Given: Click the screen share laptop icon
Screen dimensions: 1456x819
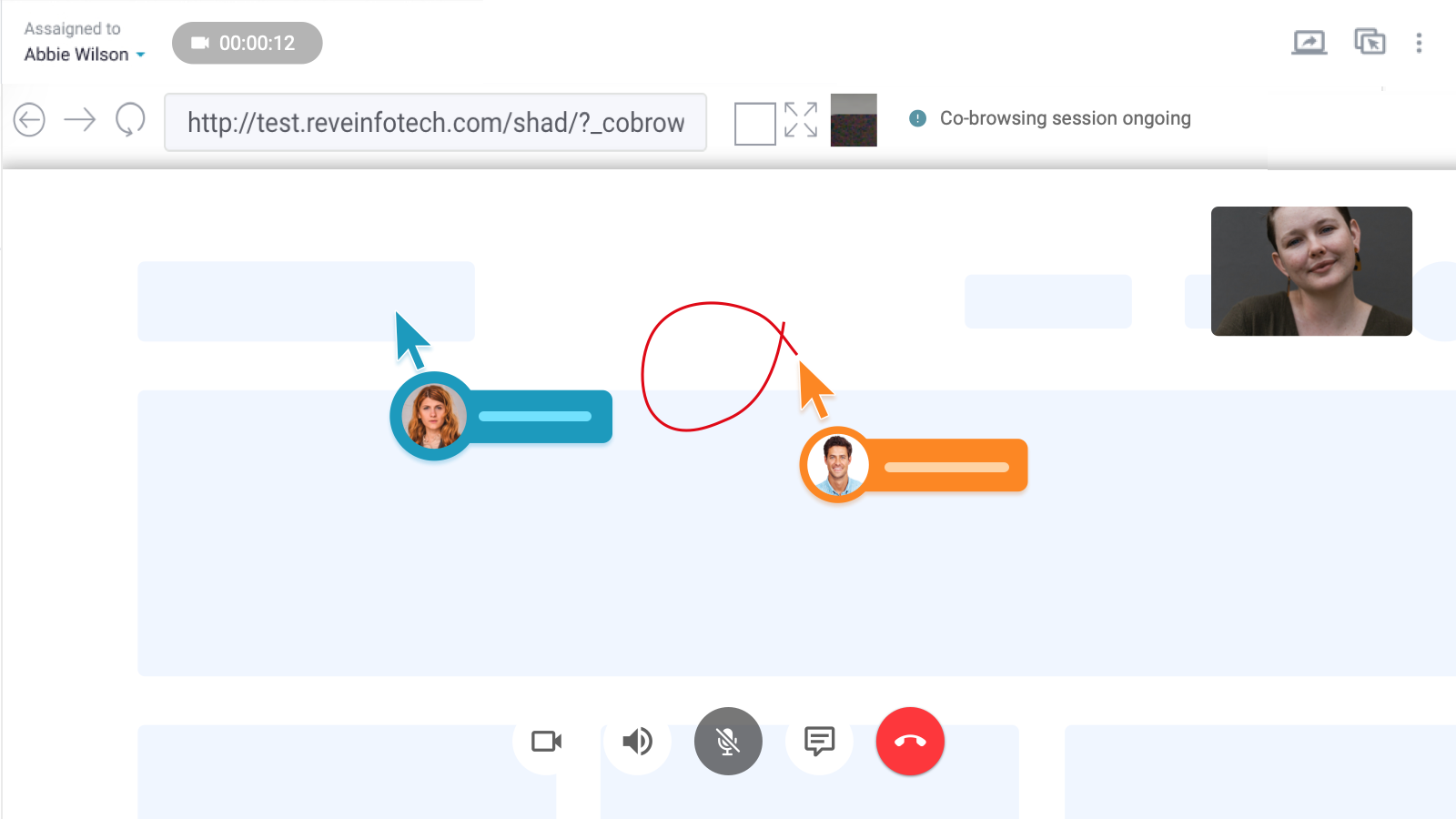Looking at the screenshot, I should (x=1310, y=42).
